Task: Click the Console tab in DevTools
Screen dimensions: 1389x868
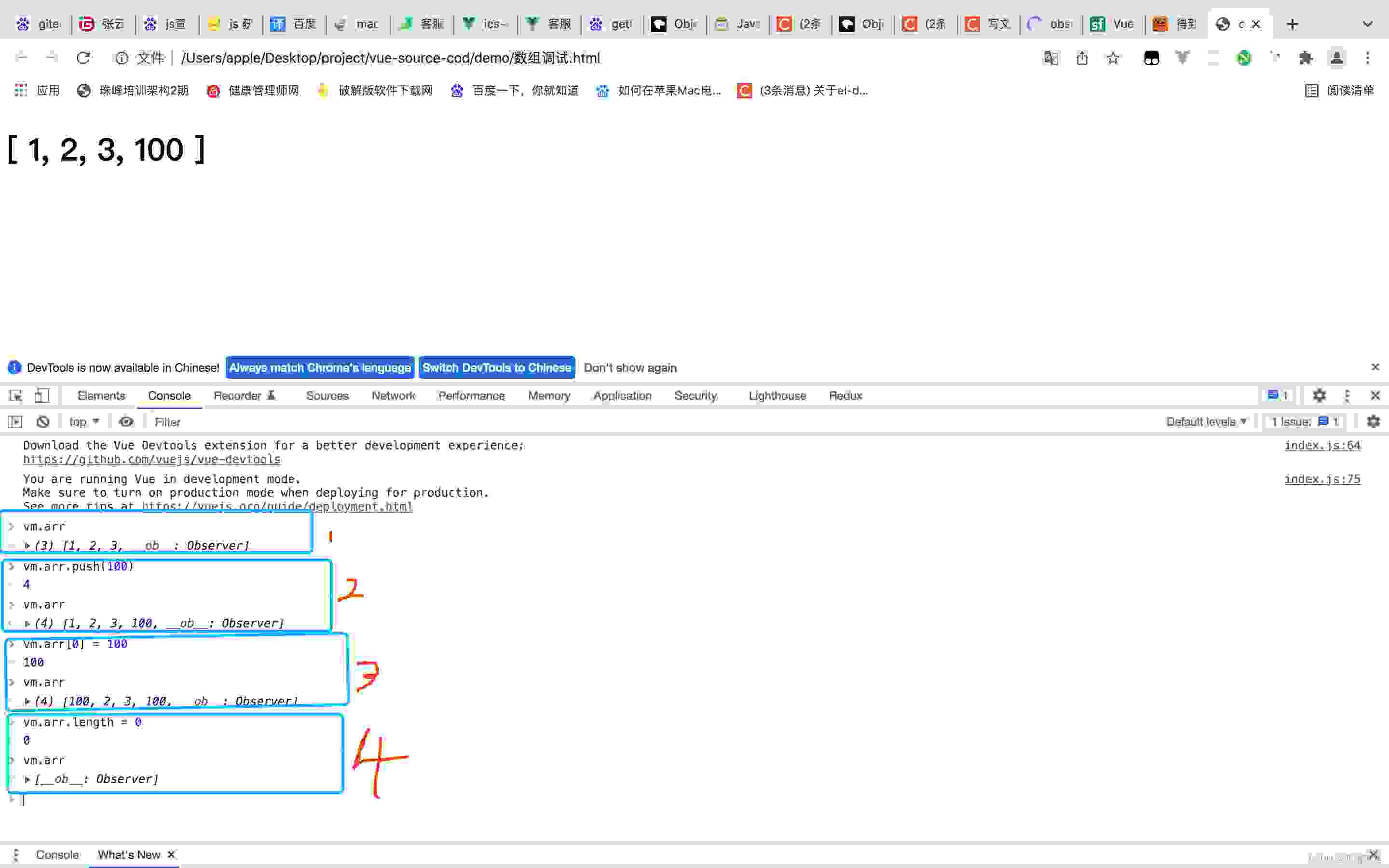Action: (168, 395)
